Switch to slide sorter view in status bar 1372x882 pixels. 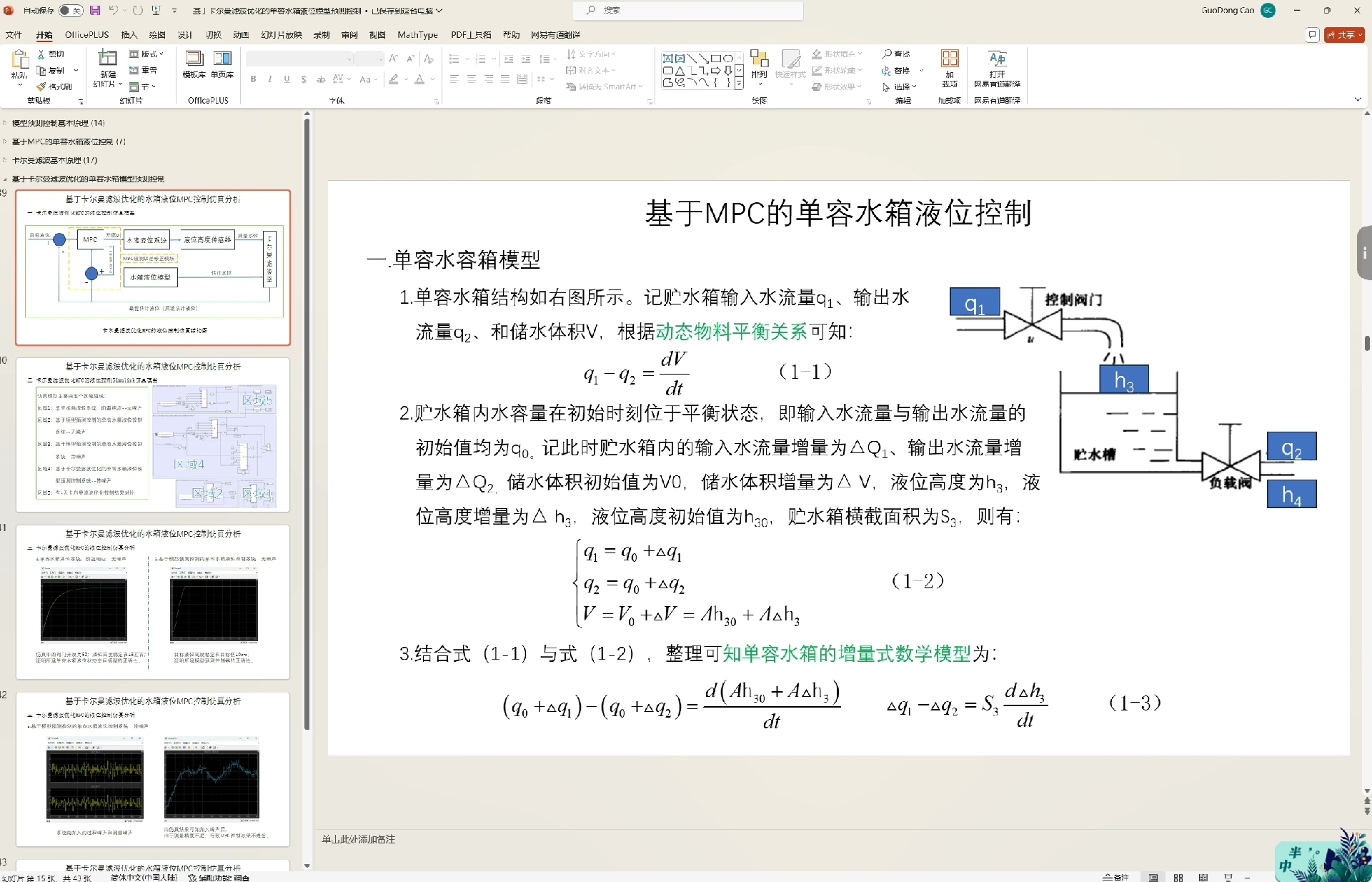tap(1178, 877)
